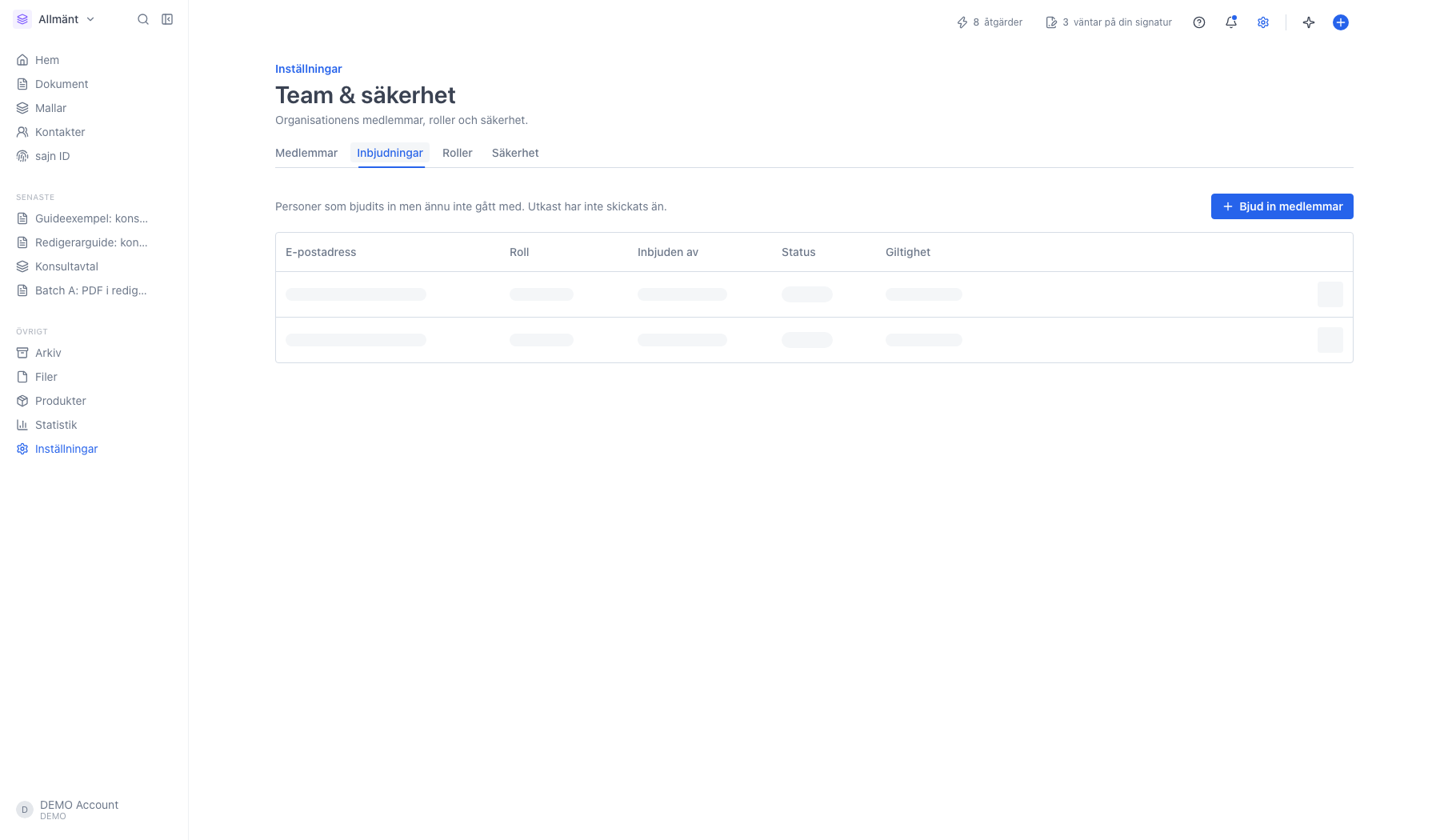Click the Inbjuden av column header
Image resolution: width=1440 pixels, height=840 pixels.
(668, 252)
